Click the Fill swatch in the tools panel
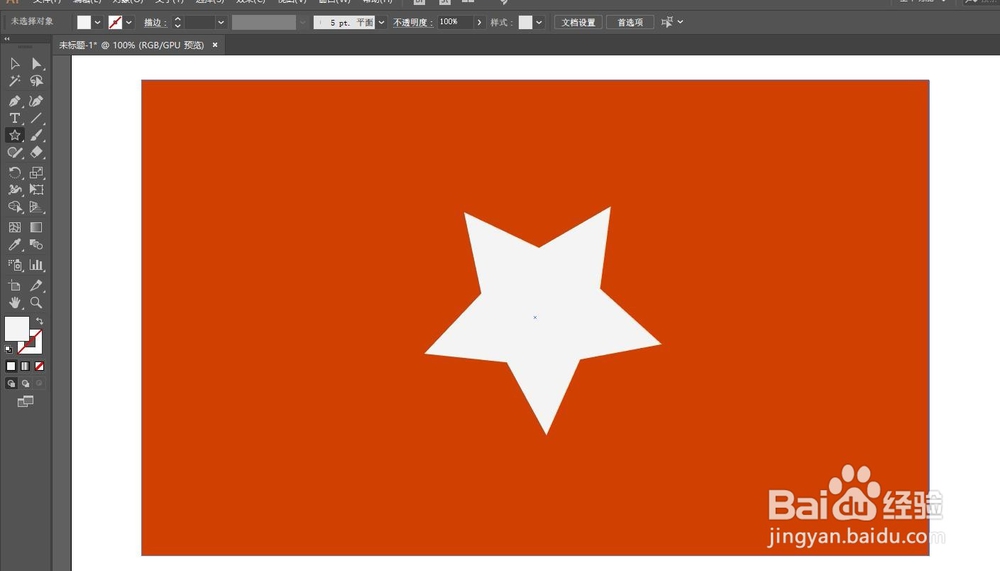This screenshot has height=571, width=1000. click(x=17, y=329)
